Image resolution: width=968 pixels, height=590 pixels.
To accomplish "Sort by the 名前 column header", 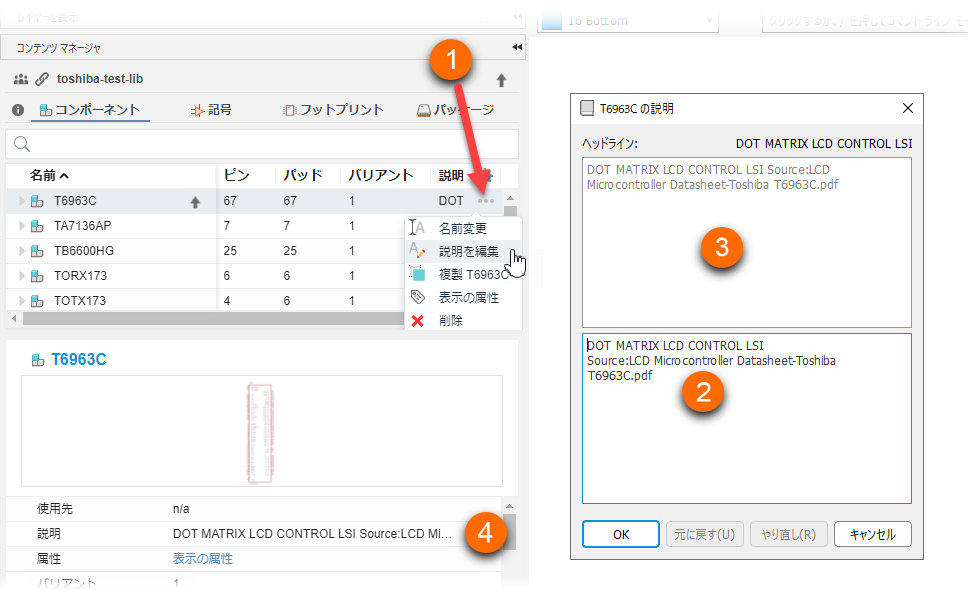I will click(49, 175).
